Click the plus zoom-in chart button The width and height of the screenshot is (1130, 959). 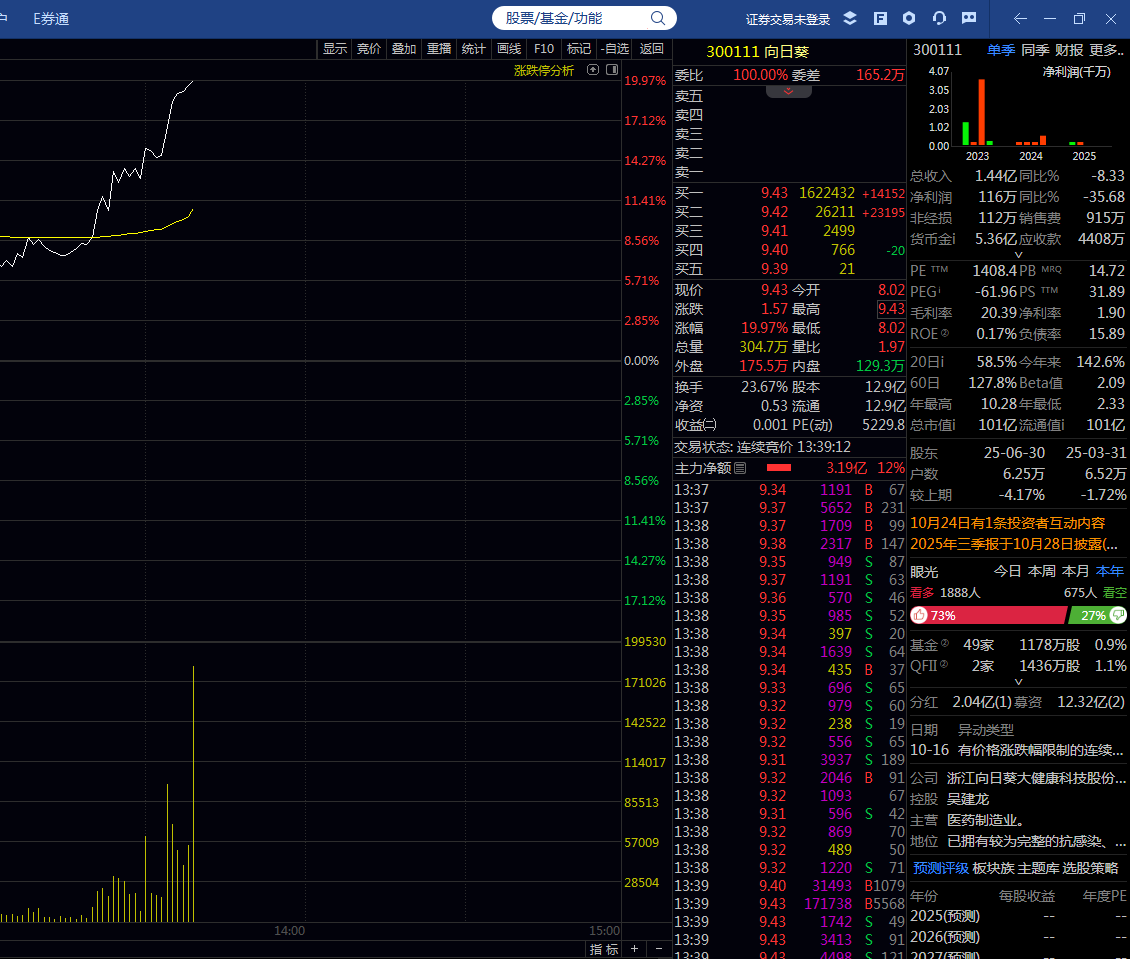coord(634,949)
